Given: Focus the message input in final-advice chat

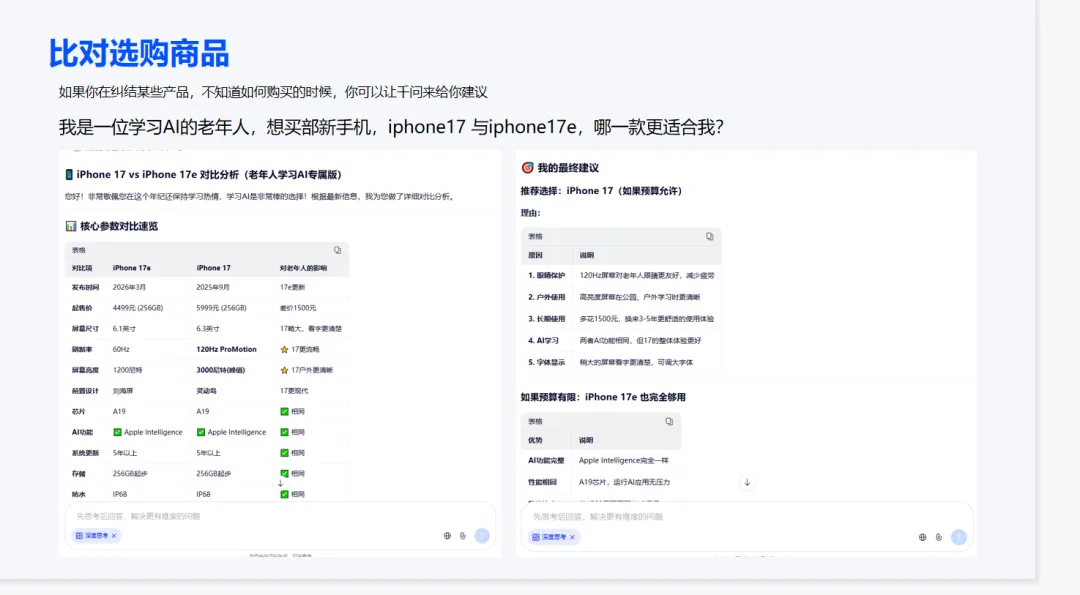Looking at the screenshot, I should pyautogui.click(x=747, y=516).
